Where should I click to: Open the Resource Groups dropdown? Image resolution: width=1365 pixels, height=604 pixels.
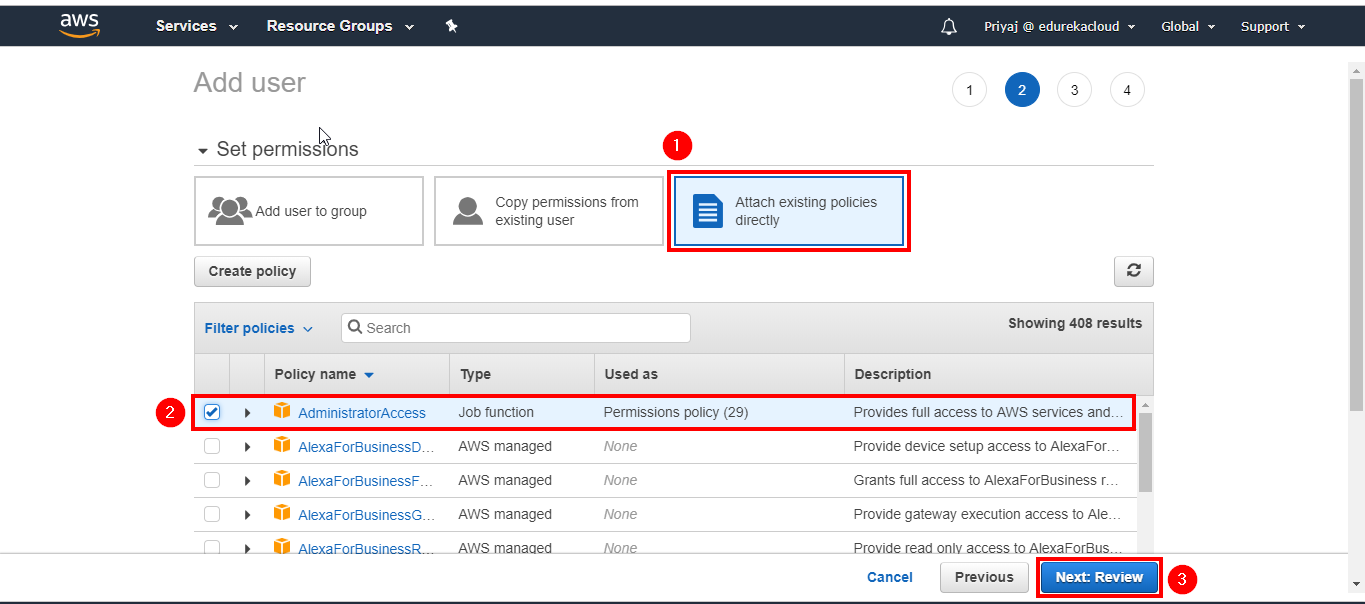[340, 26]
